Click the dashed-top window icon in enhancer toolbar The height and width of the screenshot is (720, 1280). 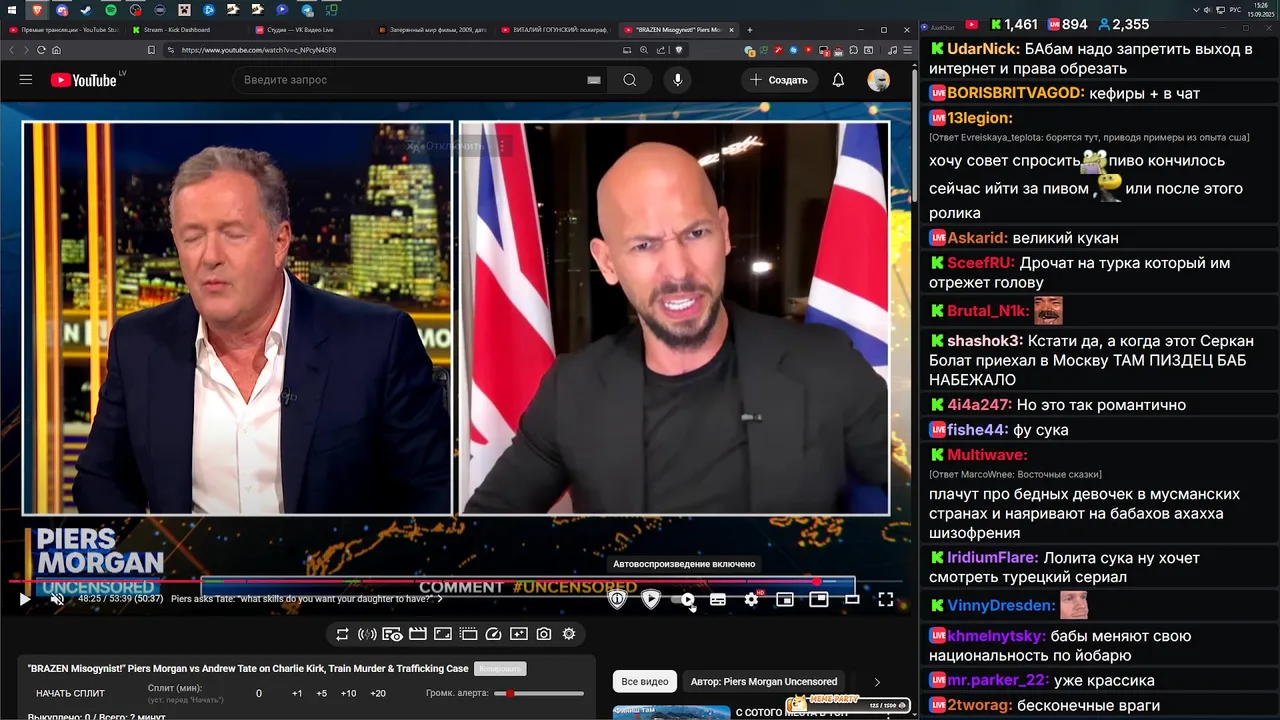468,634
